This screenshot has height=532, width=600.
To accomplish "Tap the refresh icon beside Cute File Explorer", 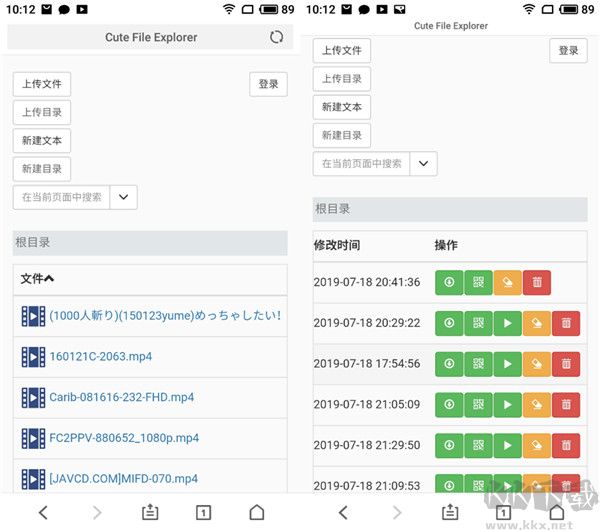I will click(x=276, y=37).
